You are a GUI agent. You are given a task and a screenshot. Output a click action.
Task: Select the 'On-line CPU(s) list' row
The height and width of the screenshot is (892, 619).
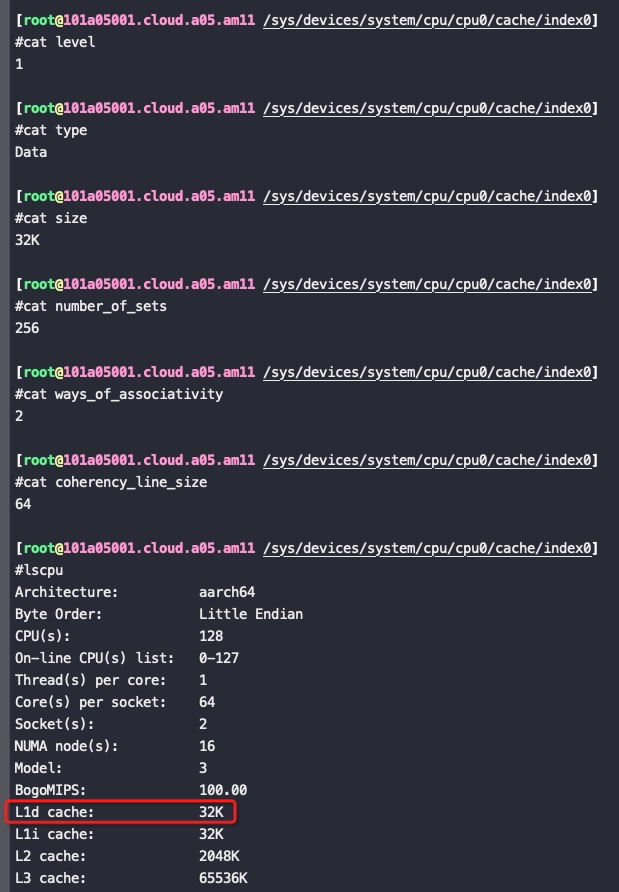(x=127, y=658)
